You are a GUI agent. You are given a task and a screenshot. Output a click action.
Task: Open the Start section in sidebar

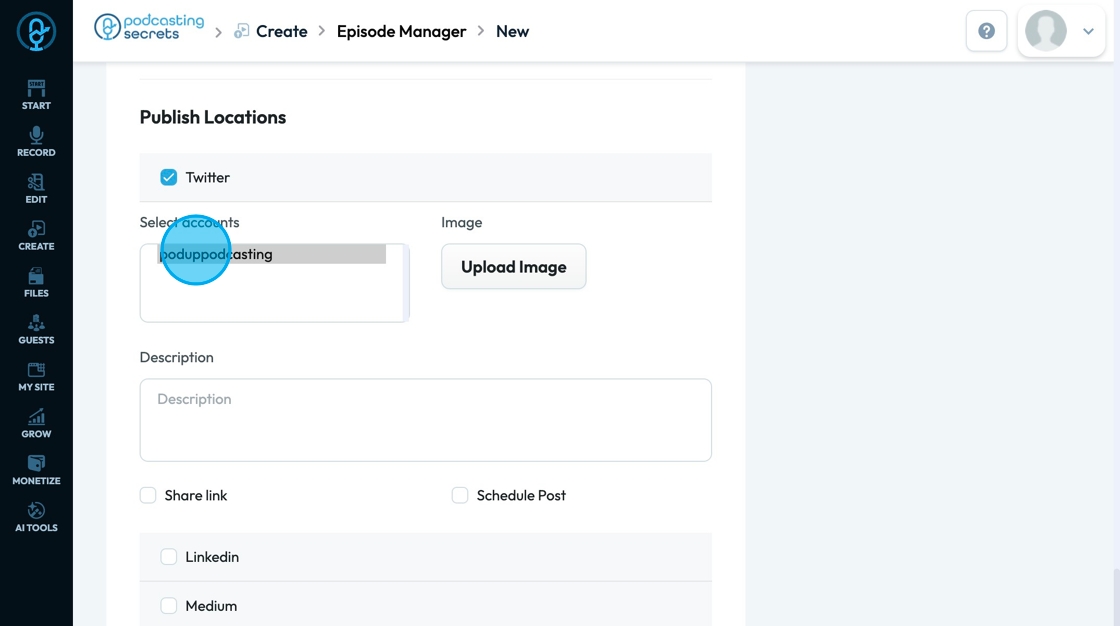(36, 94)
